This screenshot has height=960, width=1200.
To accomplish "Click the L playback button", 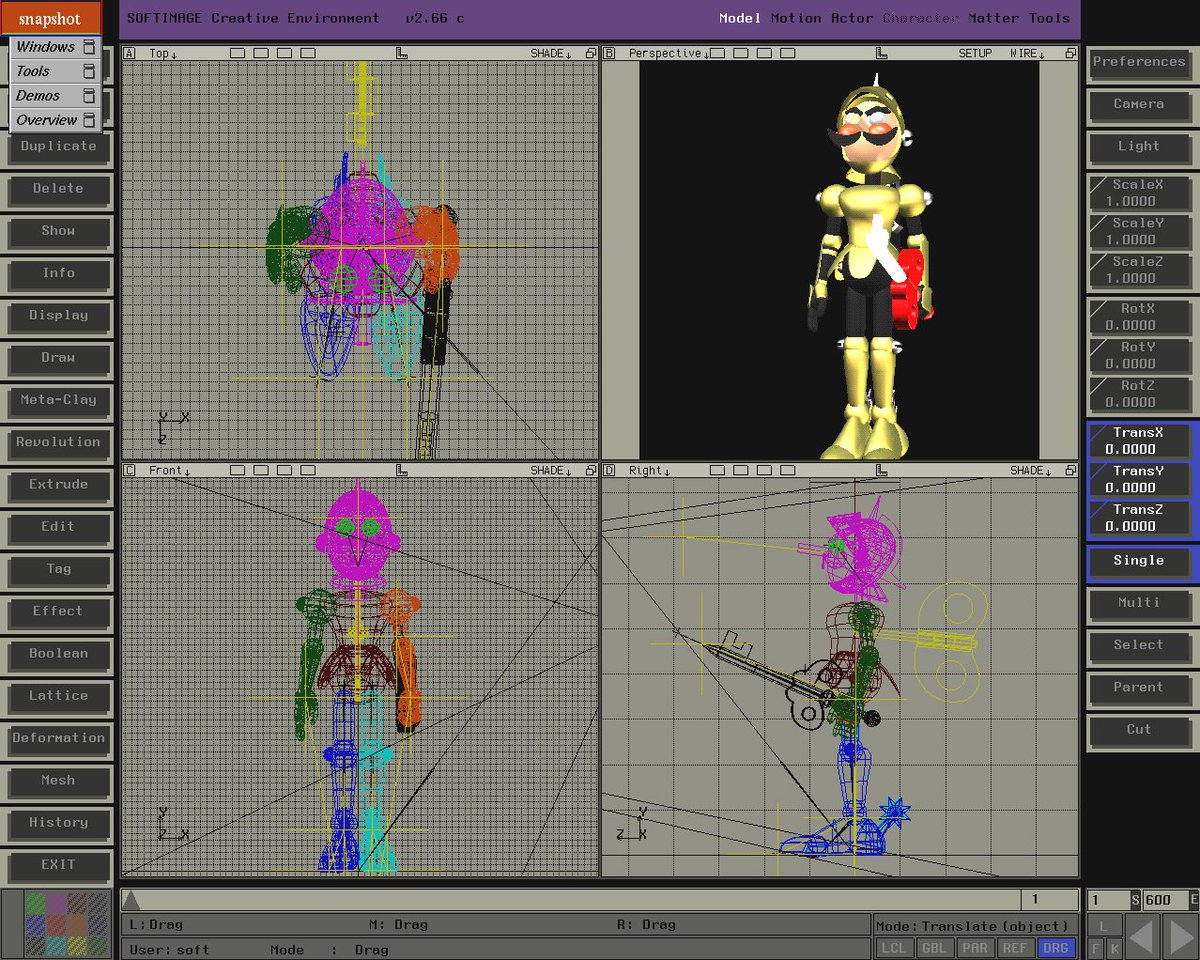I will coord(1104,926).
